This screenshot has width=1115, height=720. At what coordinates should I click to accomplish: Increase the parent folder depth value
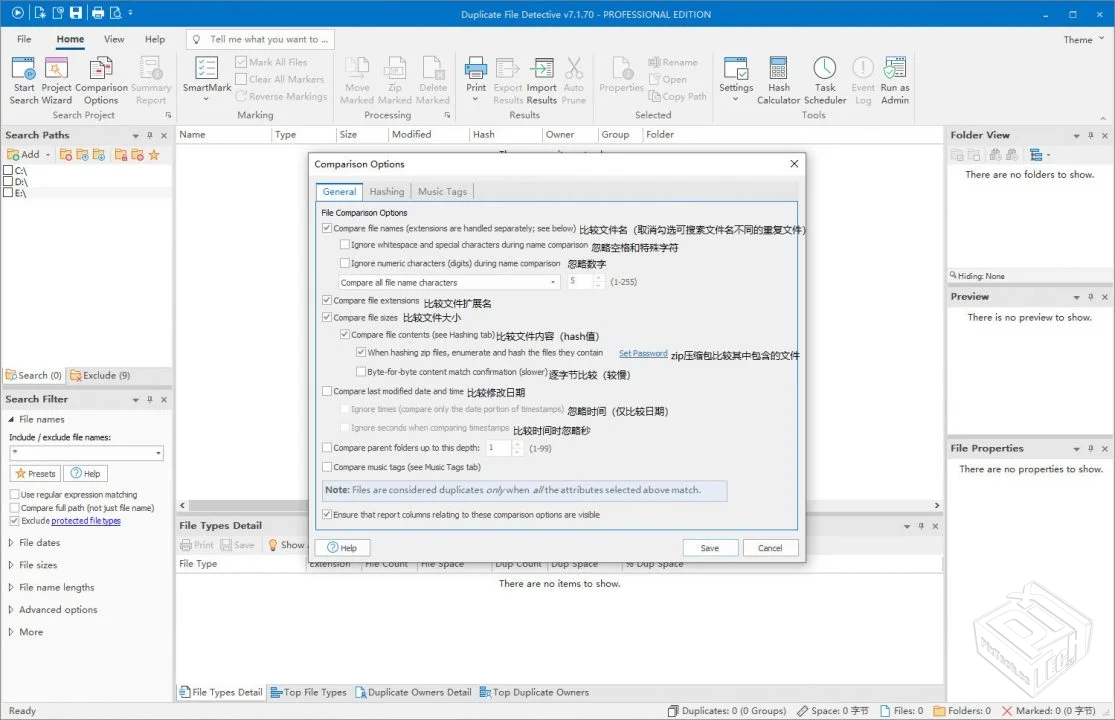pyautogui.click(x=515, y=446)
